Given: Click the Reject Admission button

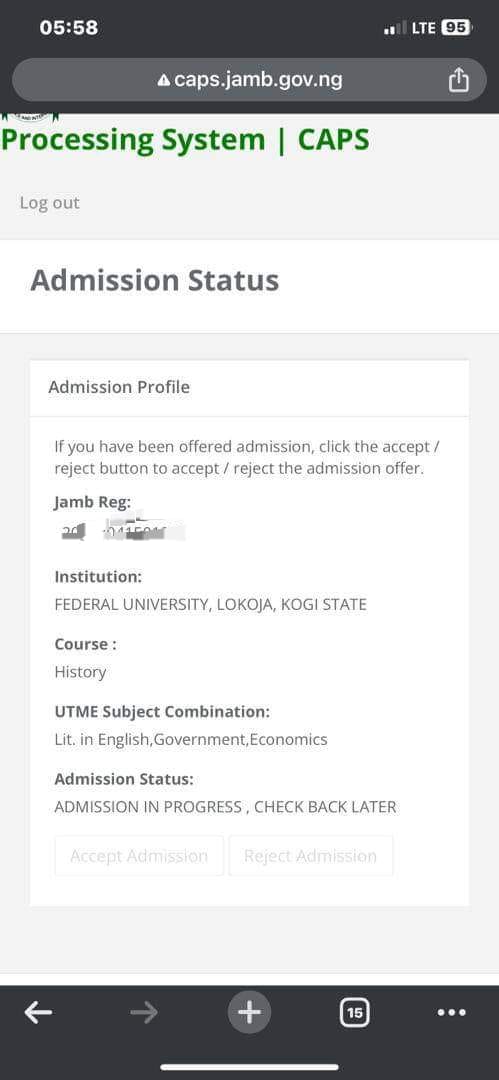Looking at the screenshot, I should coord(311,855).
